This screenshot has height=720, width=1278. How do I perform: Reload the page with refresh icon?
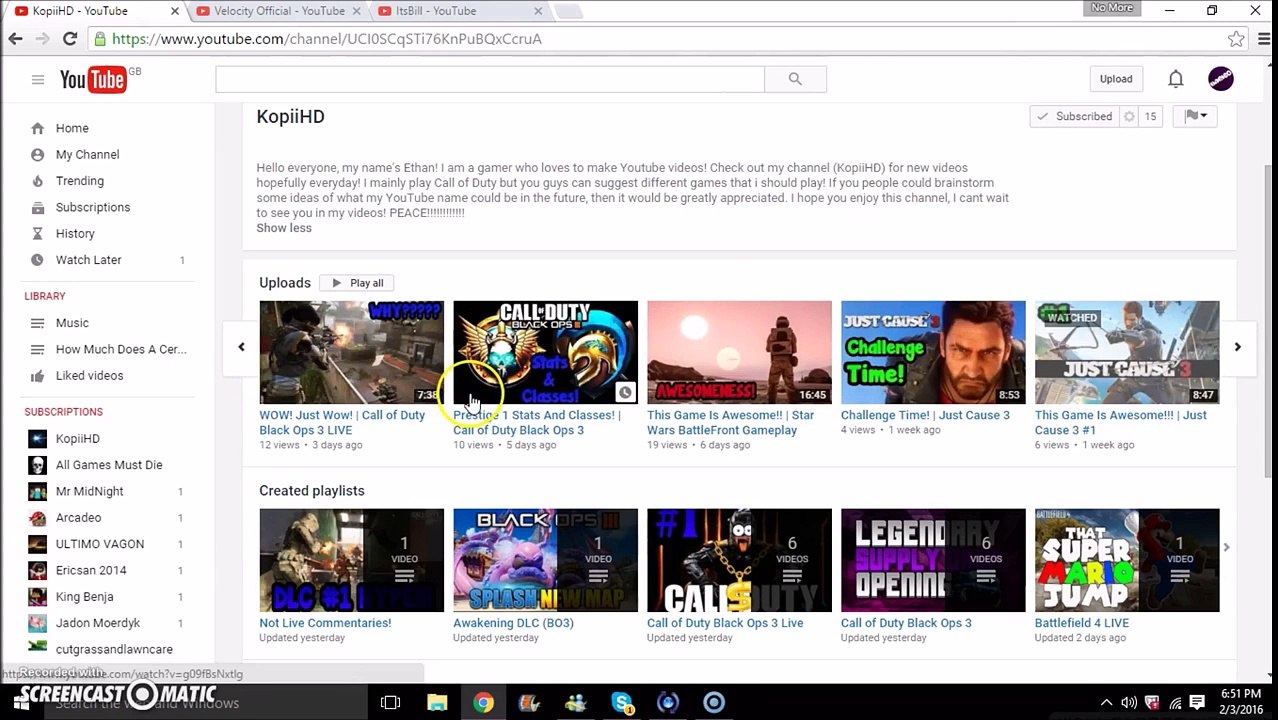tap(70, 39)
